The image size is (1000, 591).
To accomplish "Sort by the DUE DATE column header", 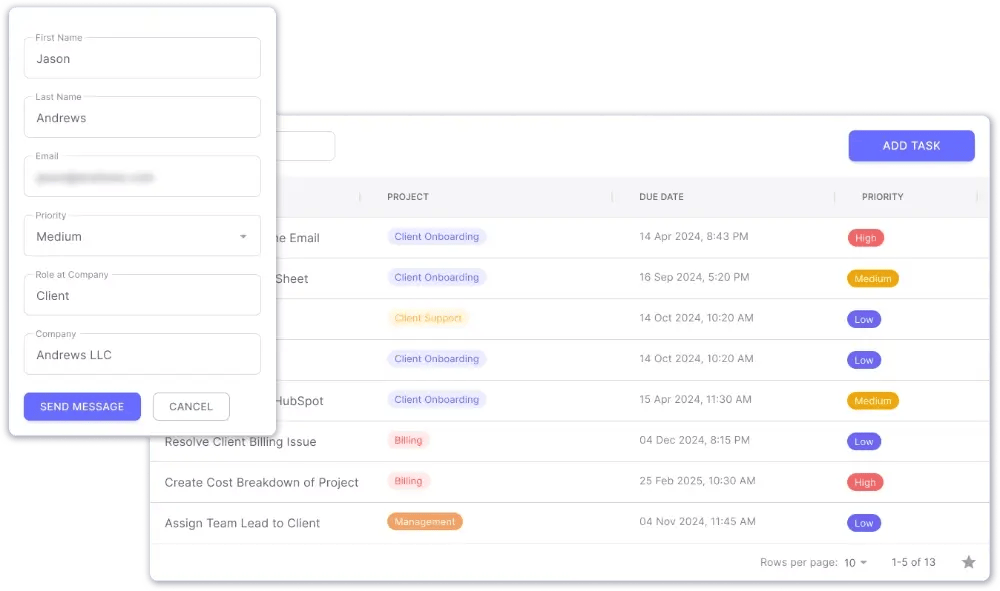I will tap(660, 197).
